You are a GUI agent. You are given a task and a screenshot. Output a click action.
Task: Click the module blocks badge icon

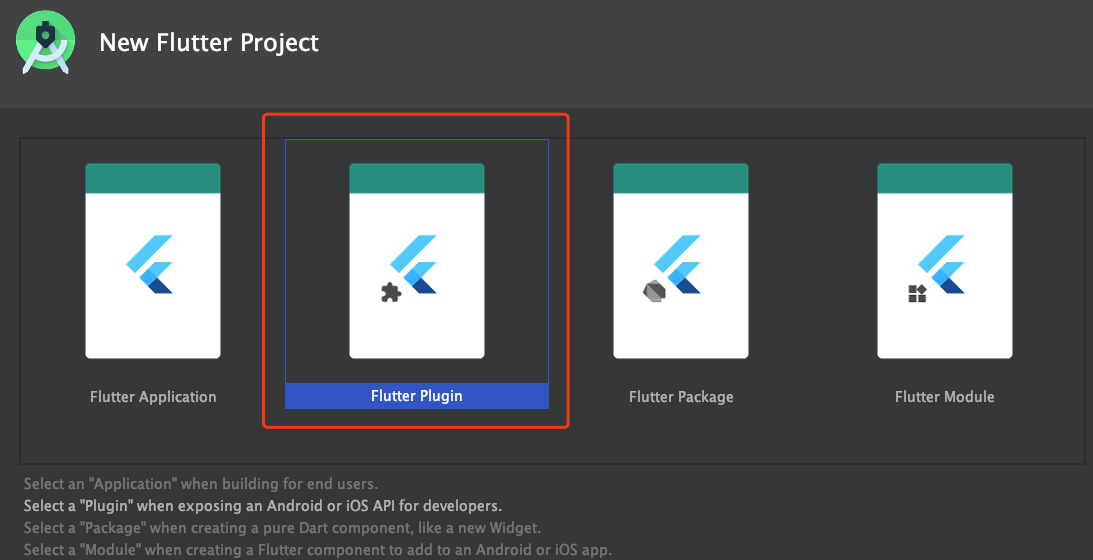coord(917,294)
